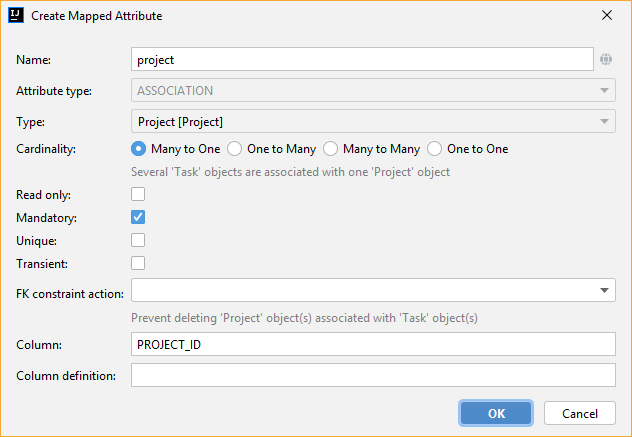
Task: Expand the Type Project [Project] dropdown
Action: click(373, 121)
